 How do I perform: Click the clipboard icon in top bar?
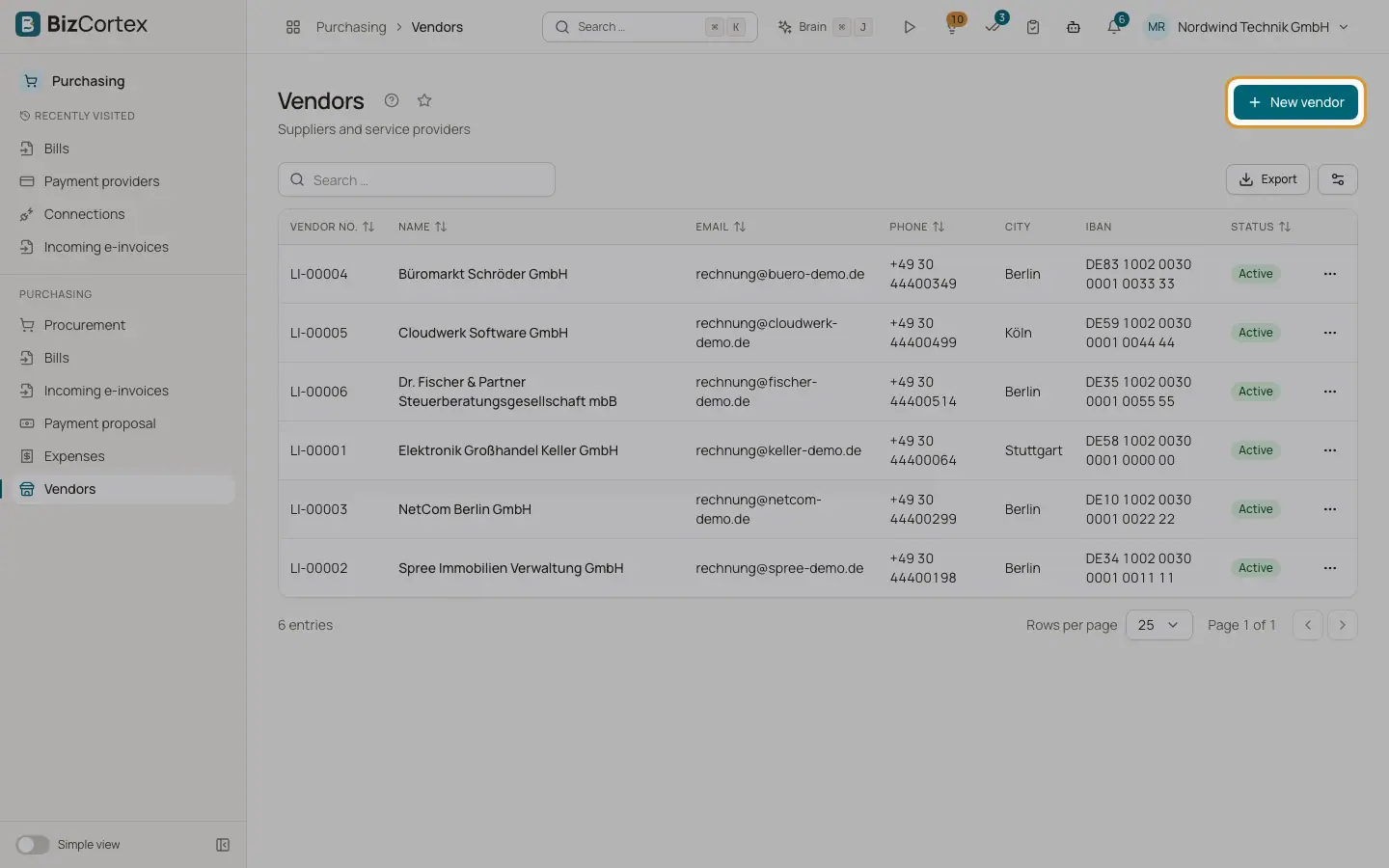click(1033, 27)
